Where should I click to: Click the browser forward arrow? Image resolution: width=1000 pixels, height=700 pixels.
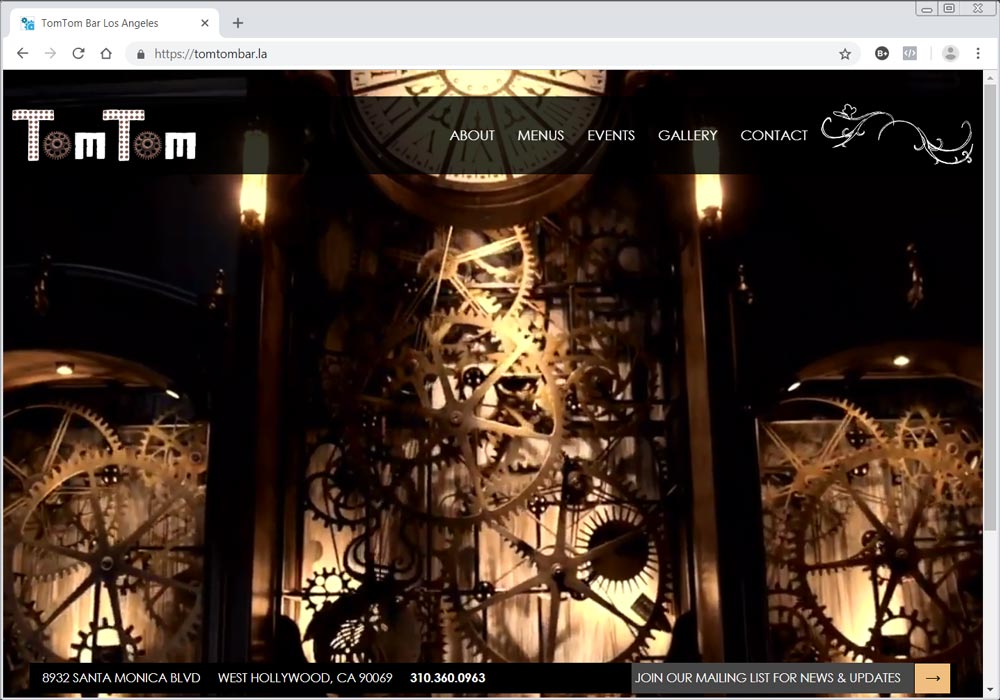pos(50,54)
